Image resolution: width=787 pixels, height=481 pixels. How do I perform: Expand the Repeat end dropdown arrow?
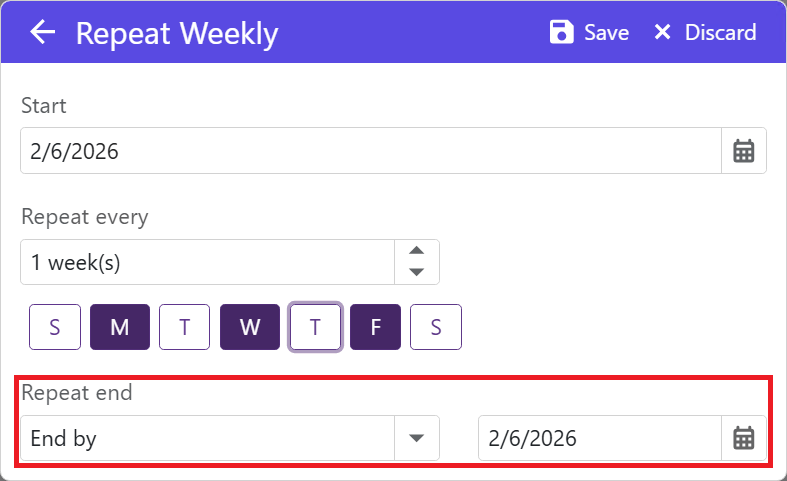417,438
